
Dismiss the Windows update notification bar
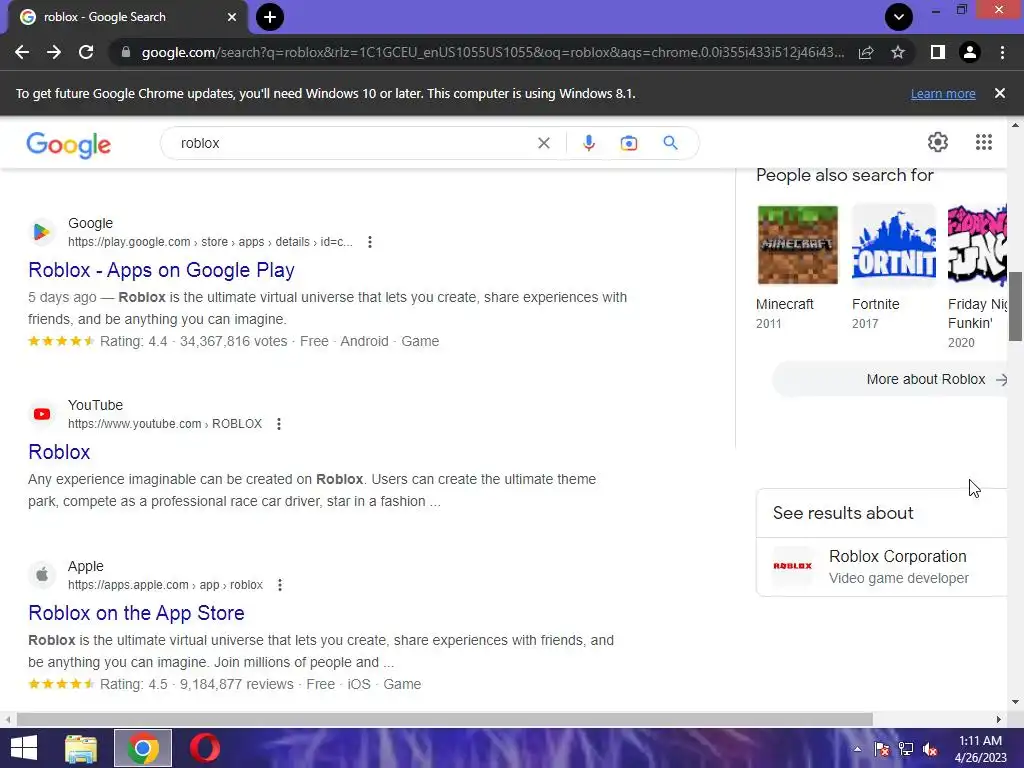tap(999, 93)
